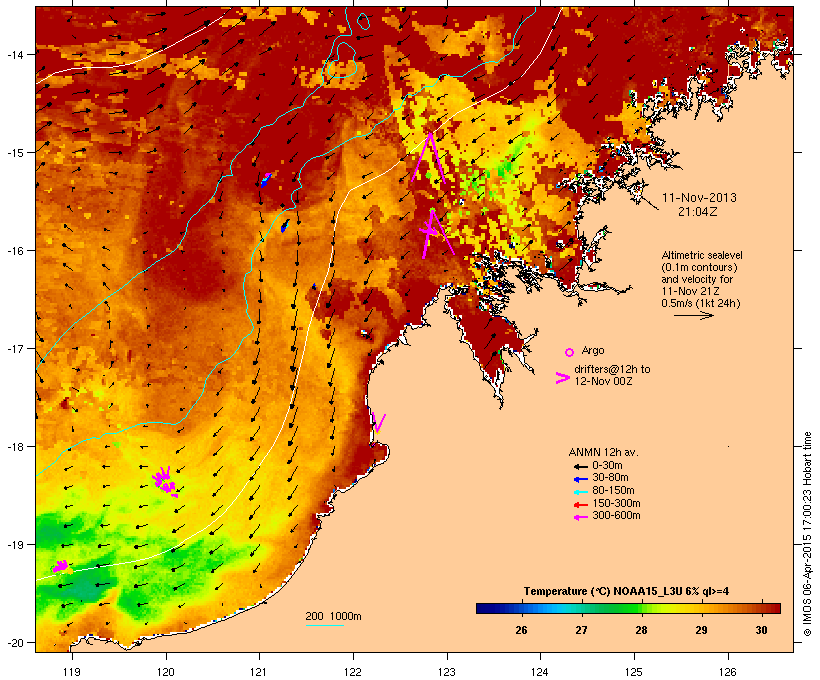Click the latitude axis label -14
The height and width of the screenshot is (680, 820).
(x=15, y=54)
